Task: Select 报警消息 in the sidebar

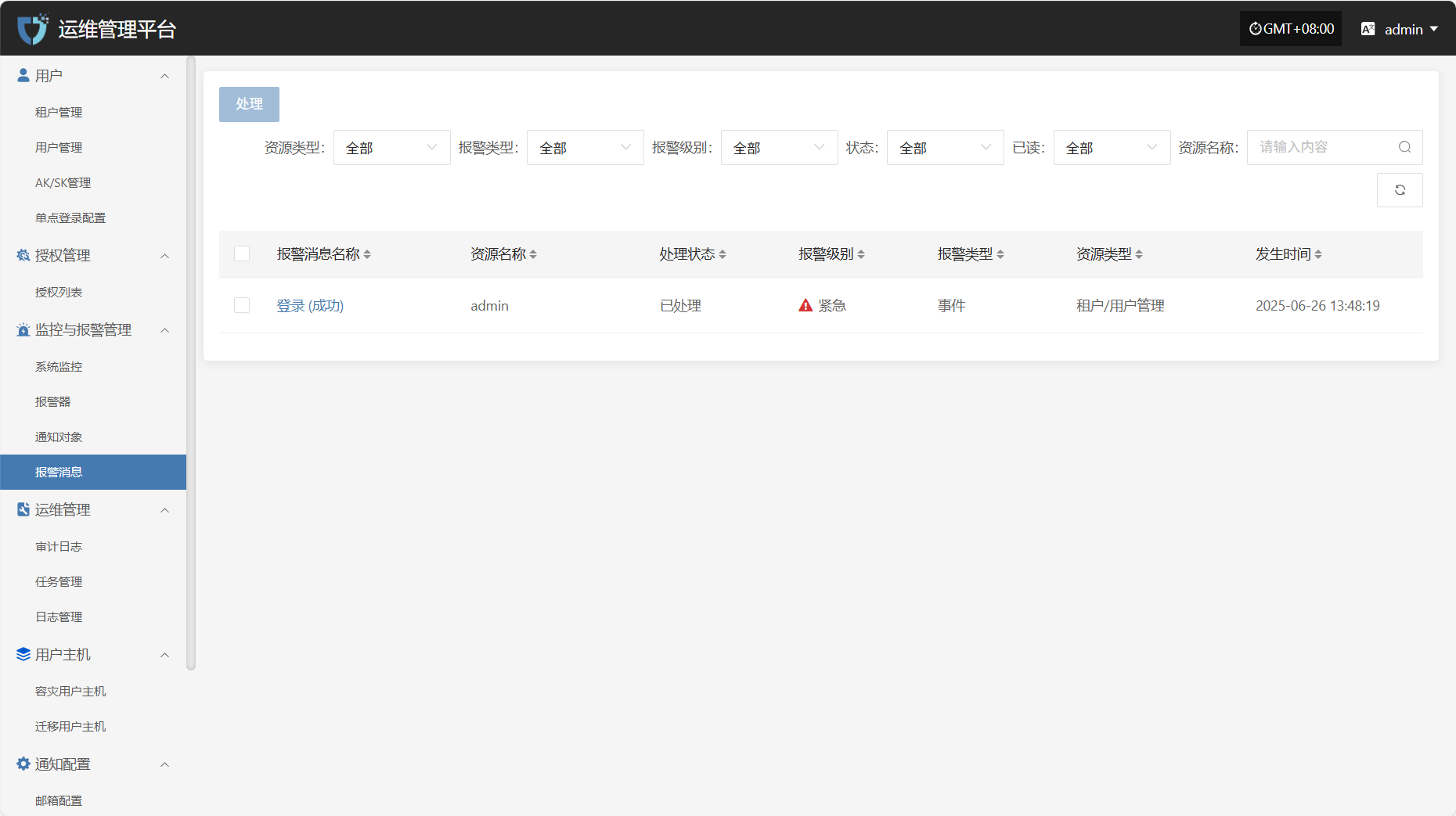Action: [x=93, y=472]
